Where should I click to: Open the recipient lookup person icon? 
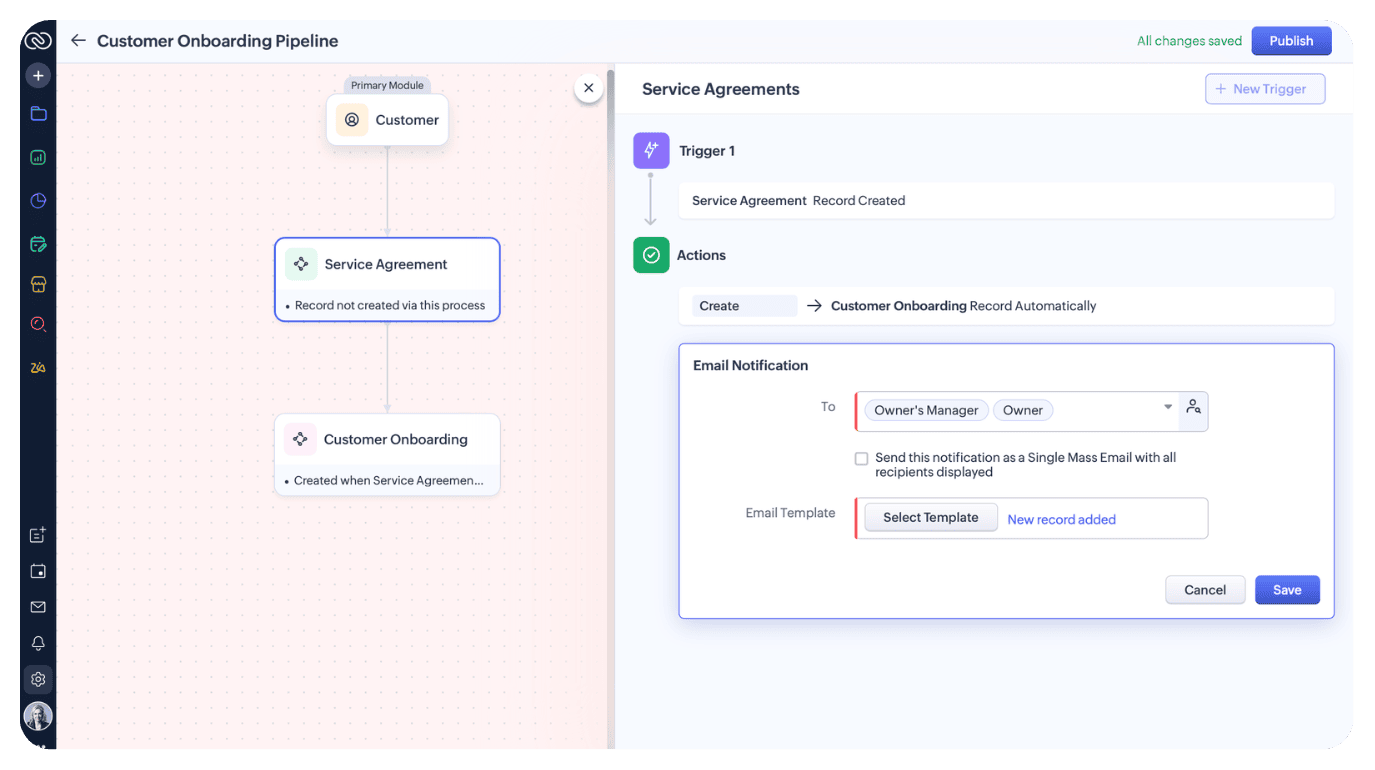tap(1194, 407)
